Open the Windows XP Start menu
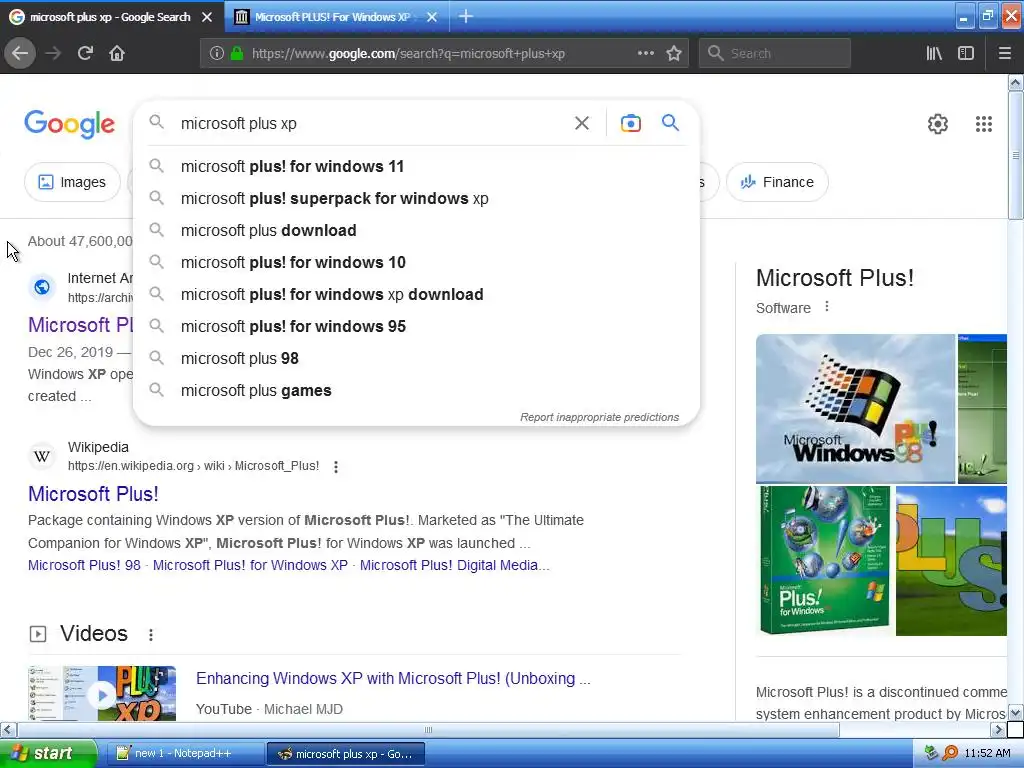Screen dimensions: 1024x768 click(x=48, y=753)
